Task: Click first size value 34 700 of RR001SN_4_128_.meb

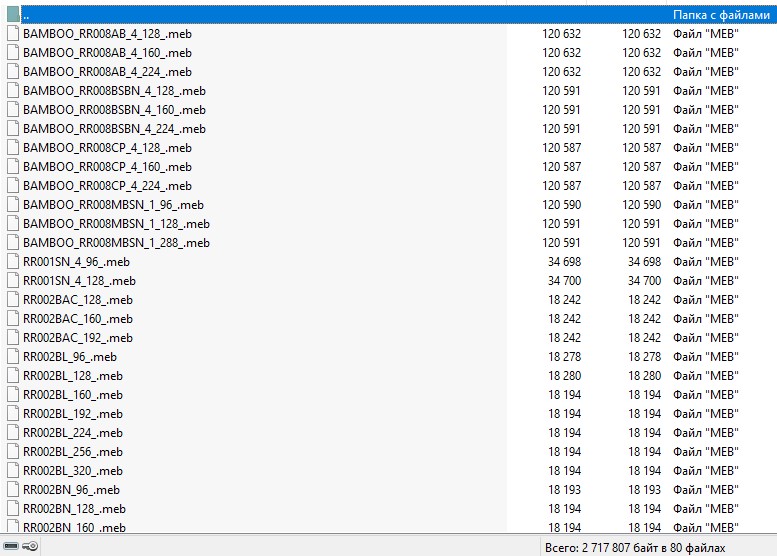Action: [x=564, y=280]
